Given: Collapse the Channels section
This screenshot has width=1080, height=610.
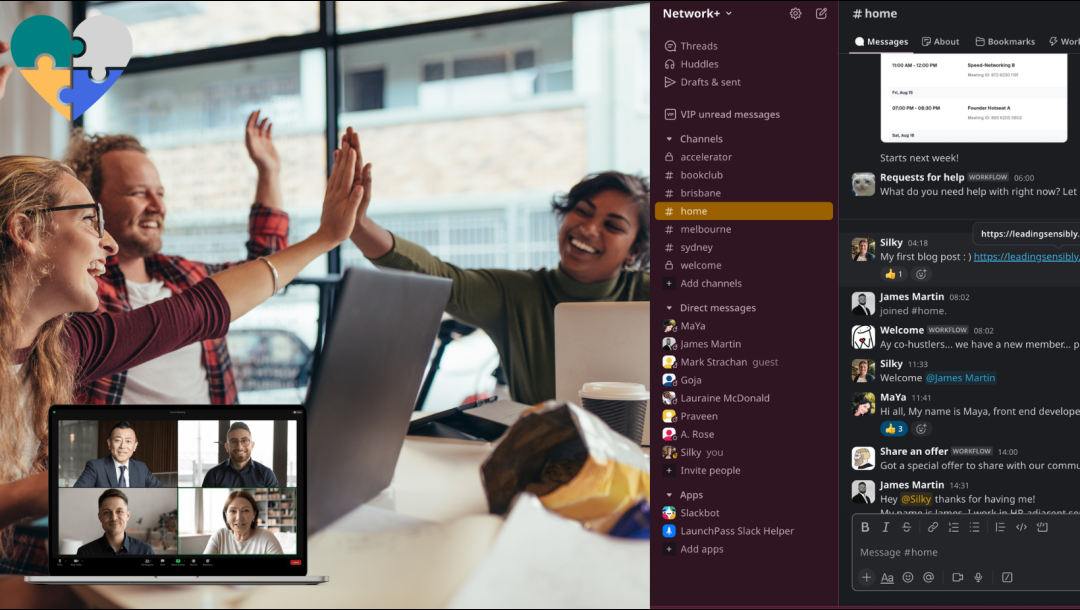Looking at the screenshot, I should [669, 139].
